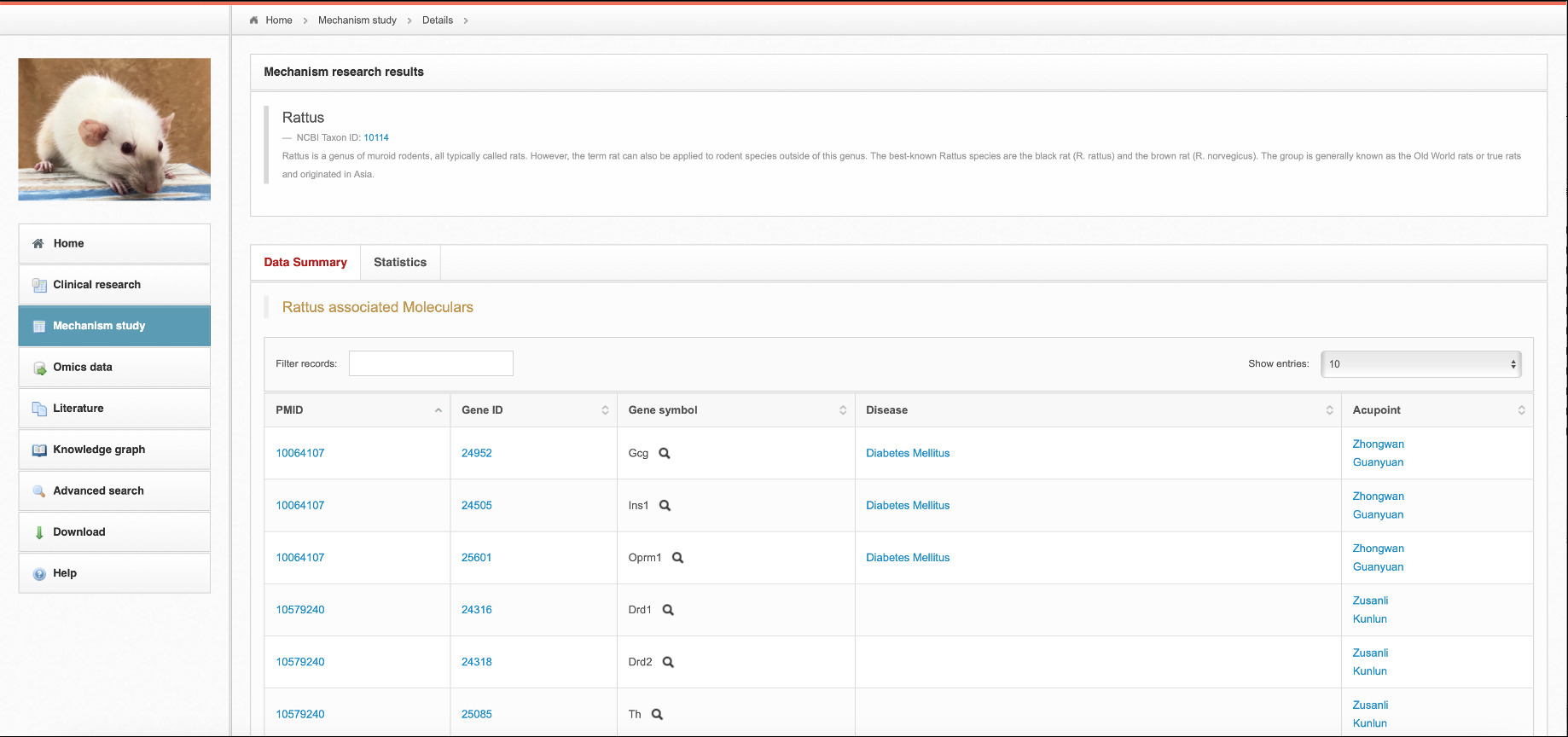Viewport: 1568px width, 737px height.
Task: Click the rat thumbnail image
Action: (114, 130)
